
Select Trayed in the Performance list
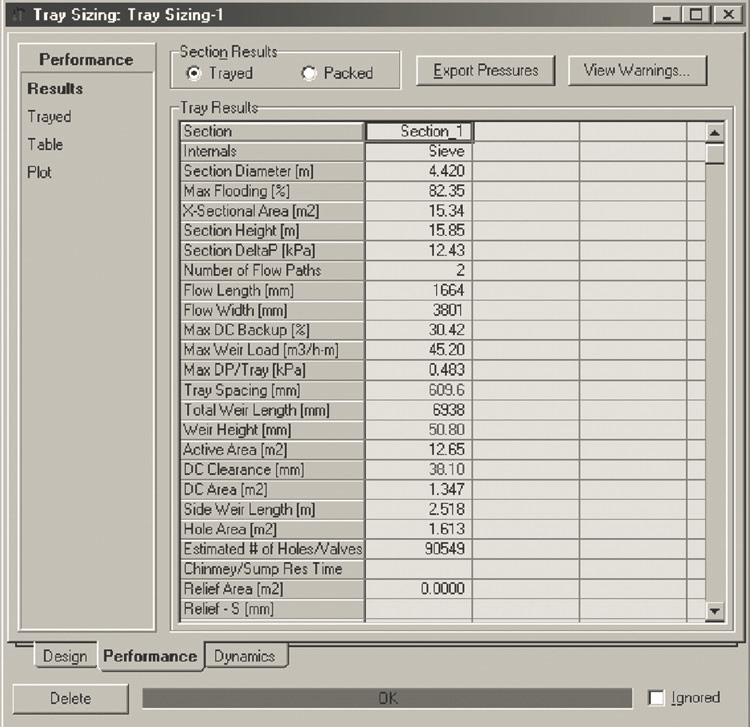49,116
